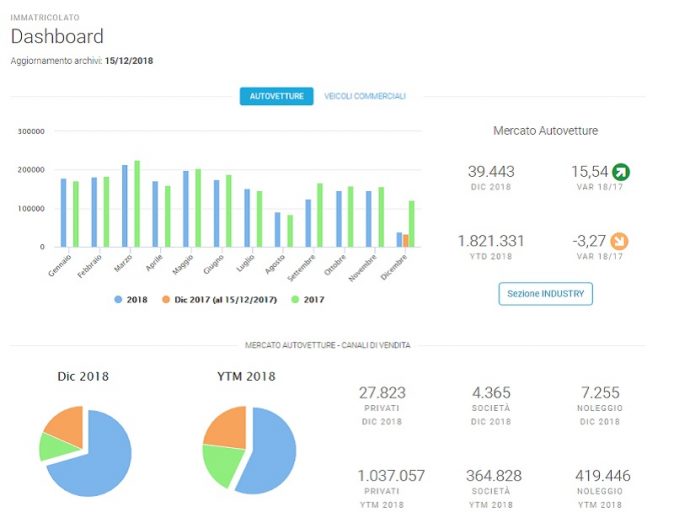Click the Mercato Autovetture heading

545,131
